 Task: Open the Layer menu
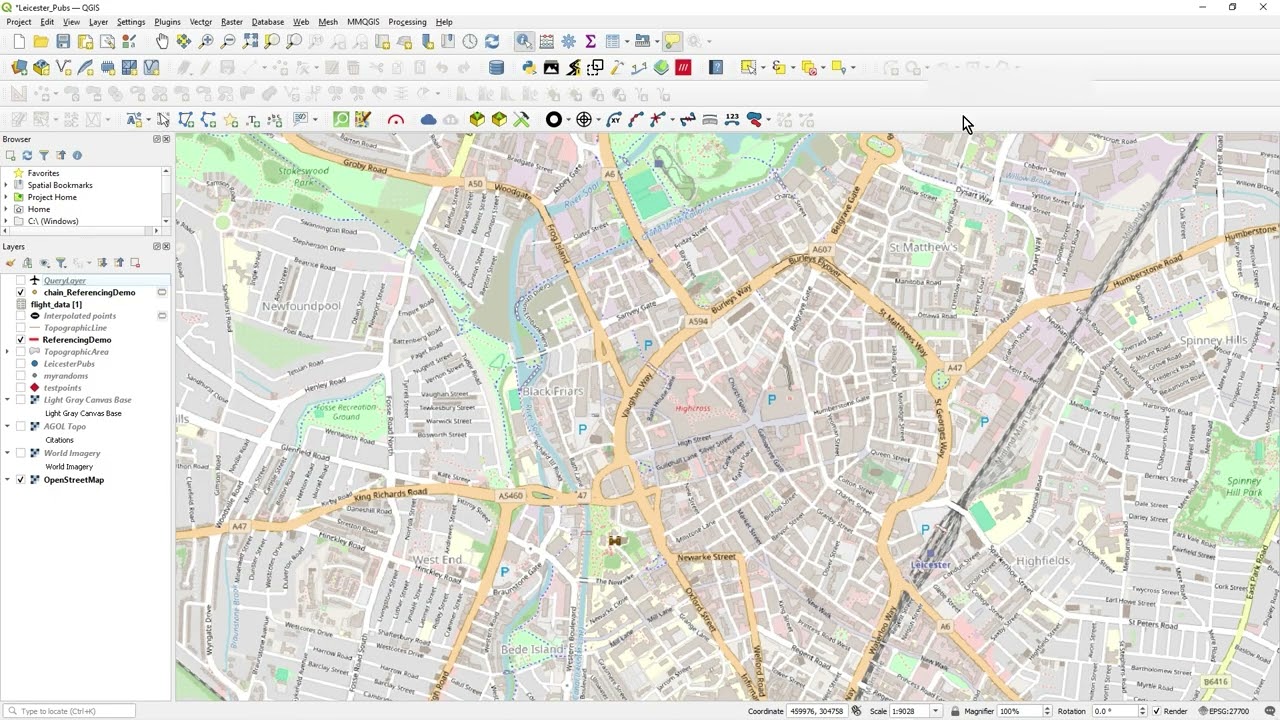tap(98, 22)
